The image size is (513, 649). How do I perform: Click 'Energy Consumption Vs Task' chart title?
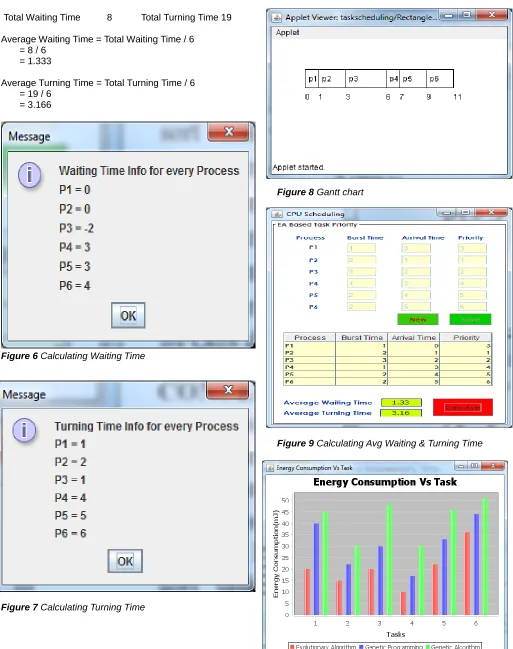click(x=385, y=482)
